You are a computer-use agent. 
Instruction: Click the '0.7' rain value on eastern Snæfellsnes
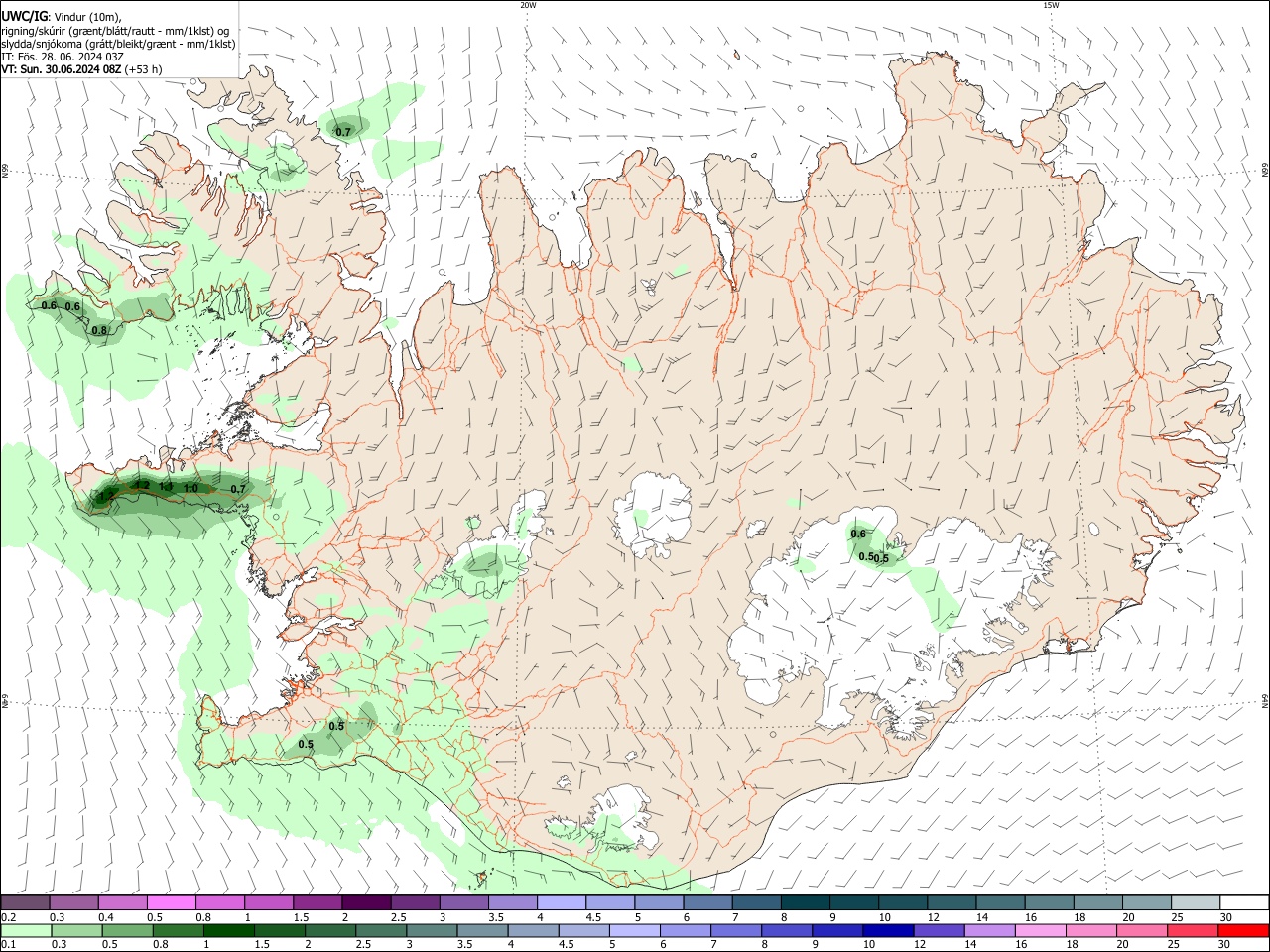[x=238, y=489]
